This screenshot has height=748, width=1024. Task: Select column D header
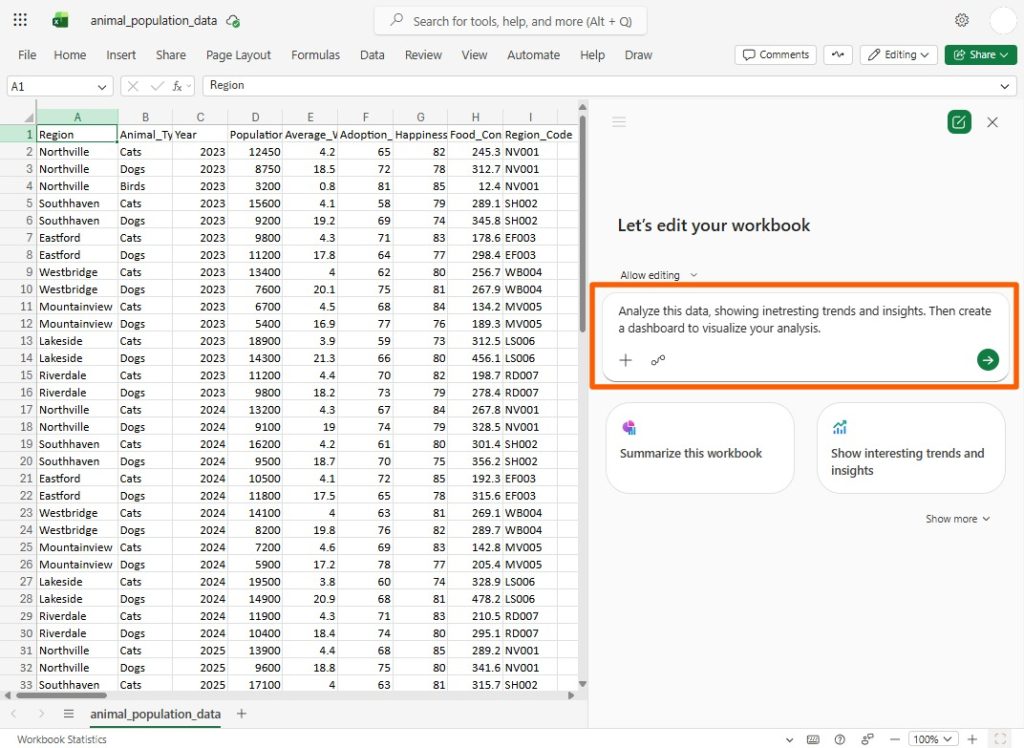point(255,117)
